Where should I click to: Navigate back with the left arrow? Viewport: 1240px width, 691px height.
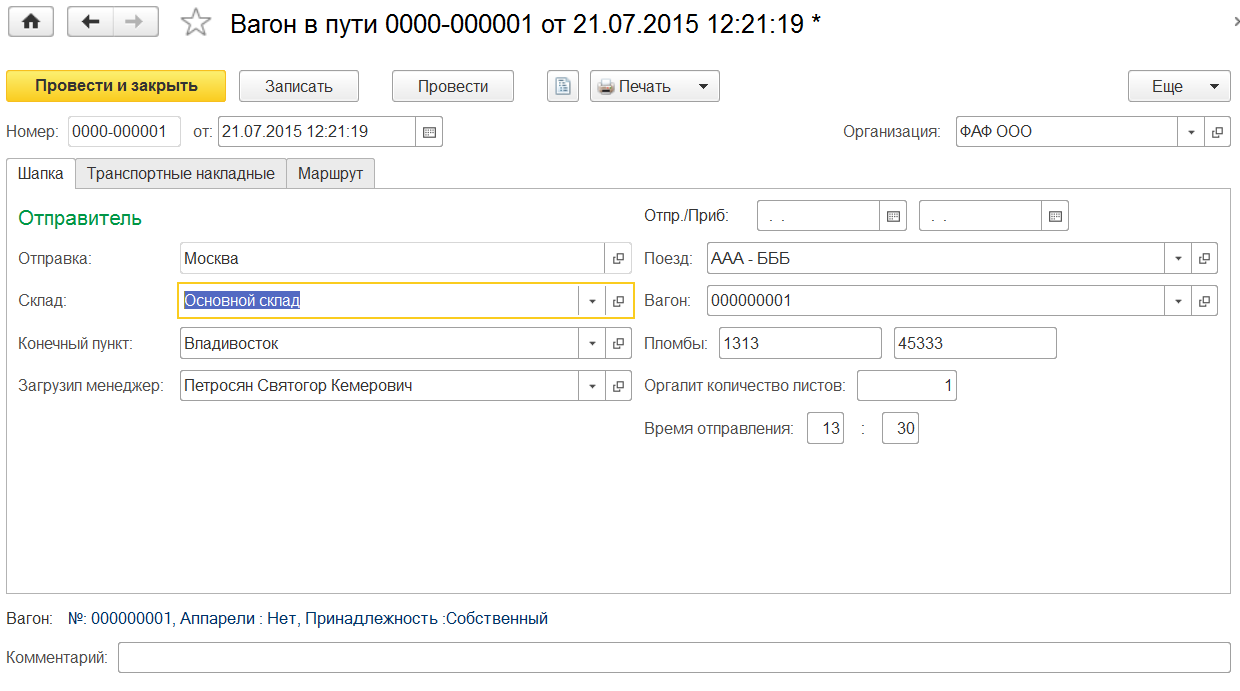coord(91,22)
